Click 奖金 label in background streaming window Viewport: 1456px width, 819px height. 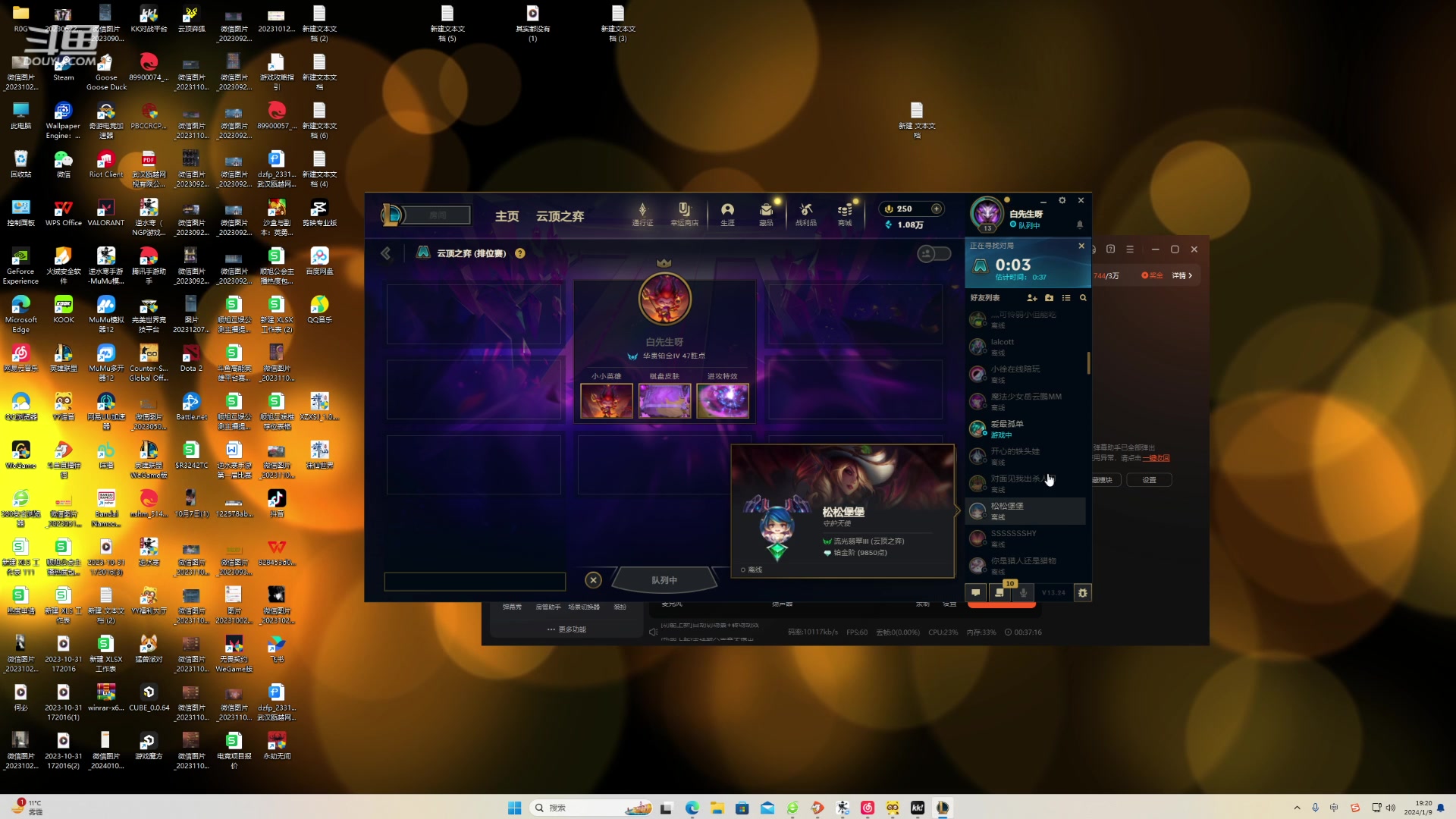coord(1152,275)
